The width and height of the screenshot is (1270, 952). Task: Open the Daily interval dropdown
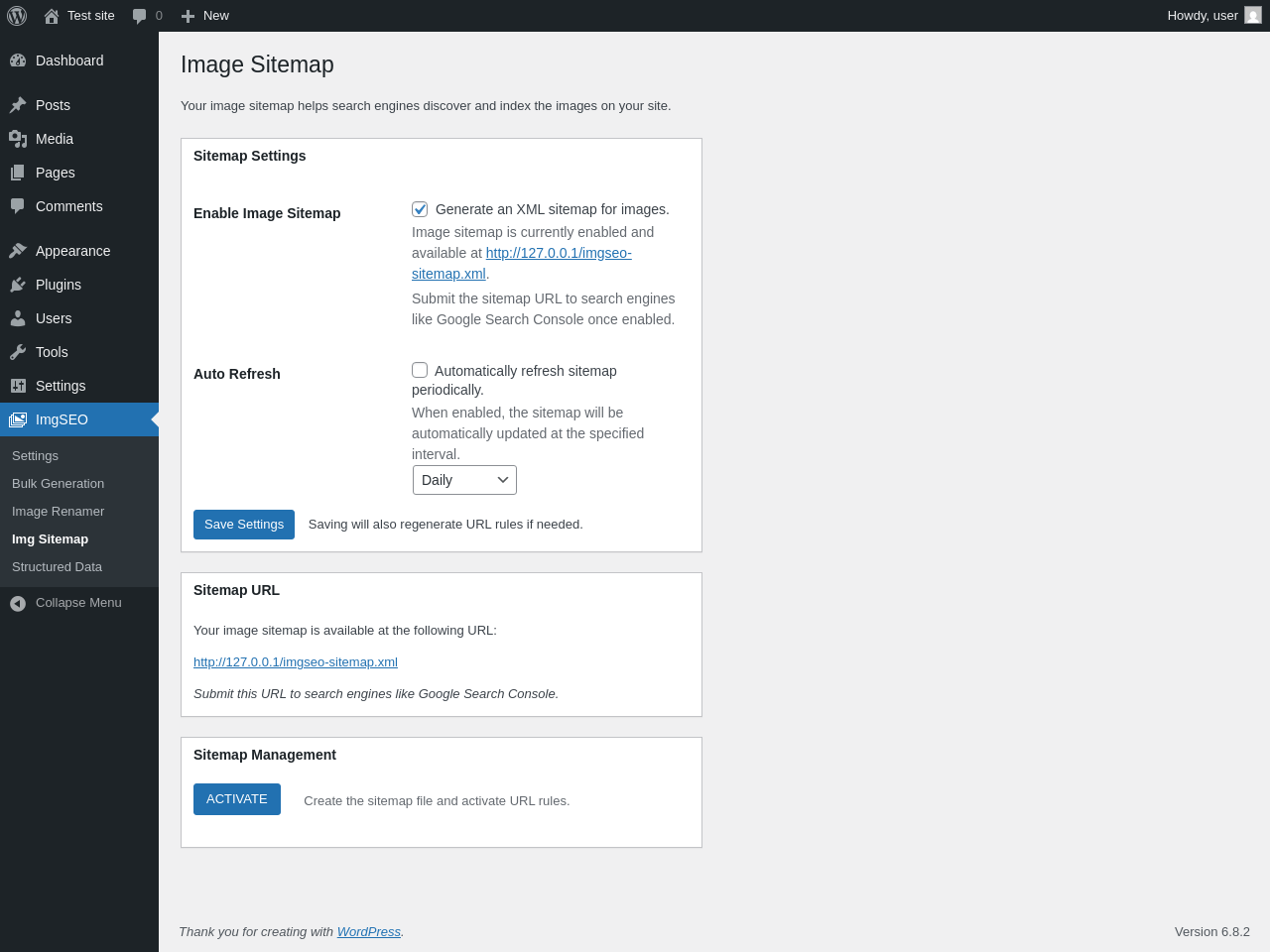464,480
